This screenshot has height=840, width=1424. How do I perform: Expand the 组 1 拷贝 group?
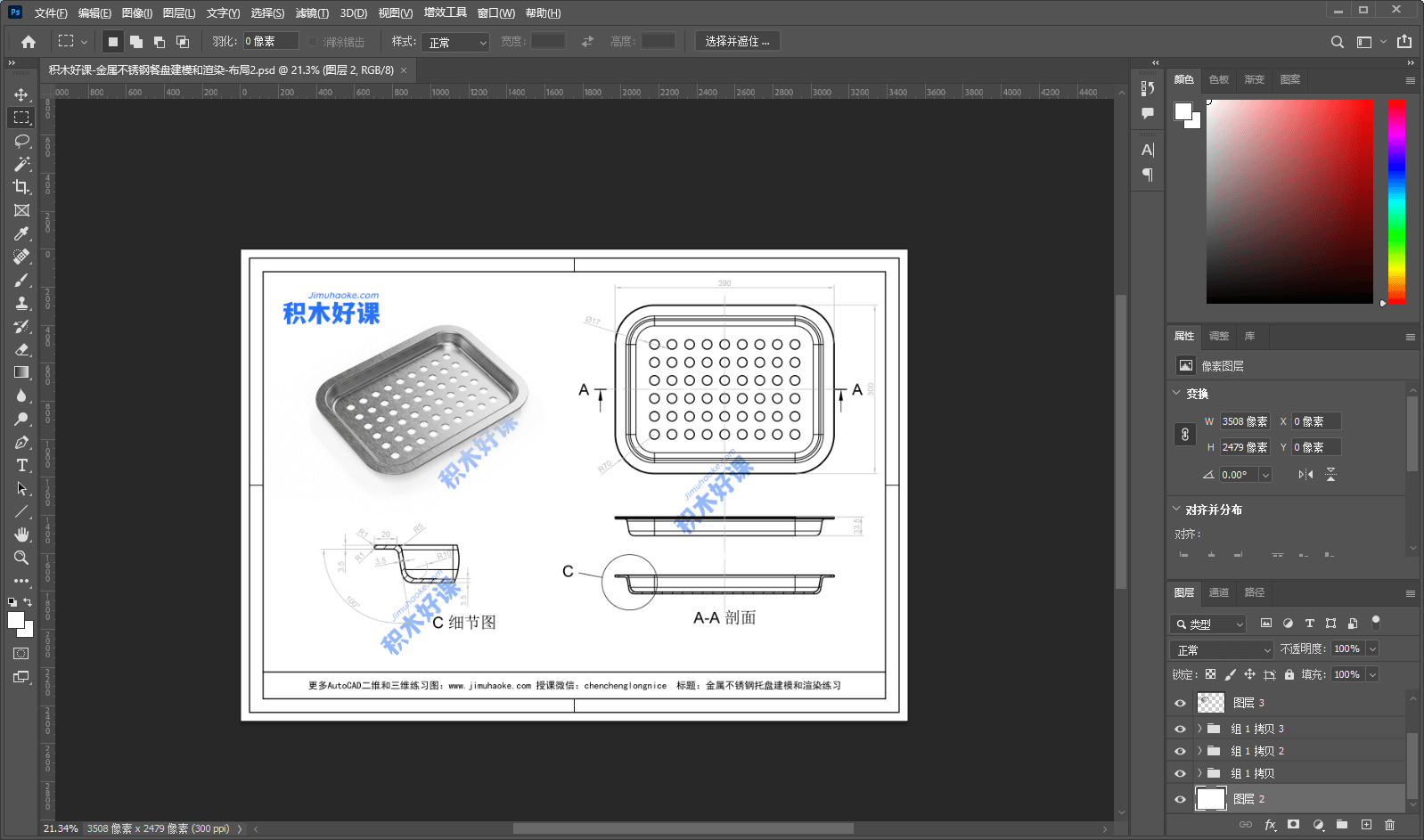[1199, 773]
